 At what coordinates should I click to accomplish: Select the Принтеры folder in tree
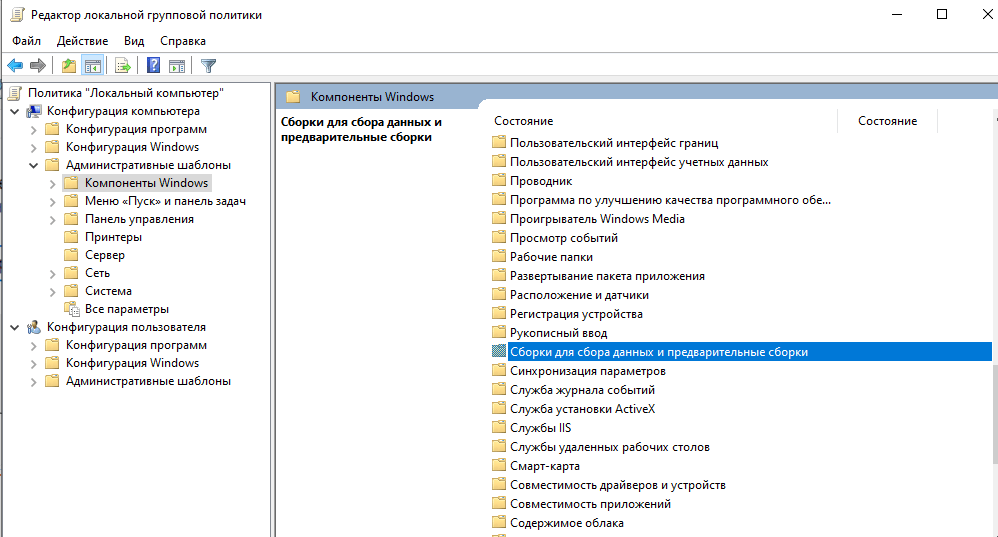point(113,237)
